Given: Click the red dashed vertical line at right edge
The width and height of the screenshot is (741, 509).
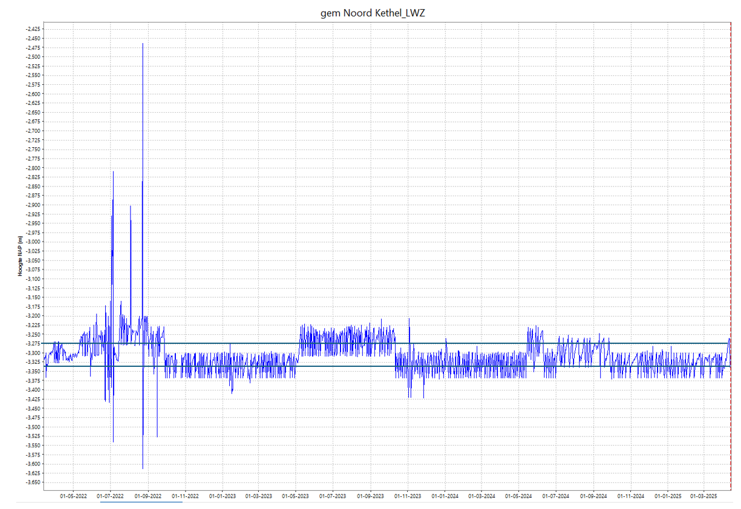Looking at the screenshot, I should click(731, 250).
